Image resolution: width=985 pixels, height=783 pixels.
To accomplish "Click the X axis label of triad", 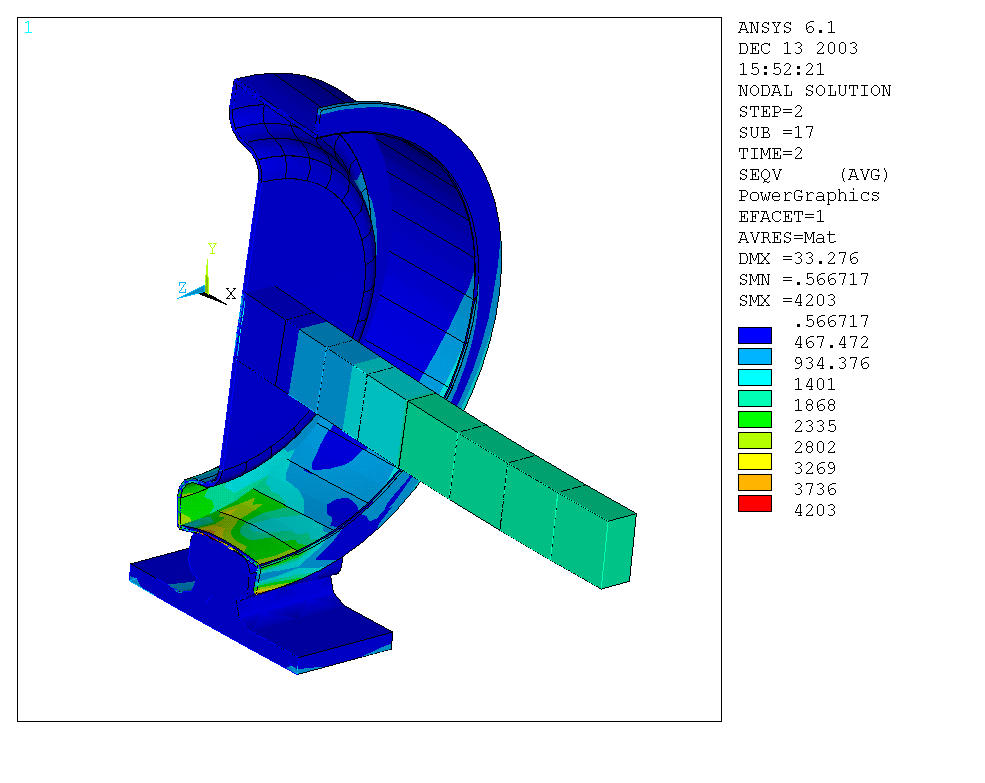I will pyautogui.click(x=231, y=293).
